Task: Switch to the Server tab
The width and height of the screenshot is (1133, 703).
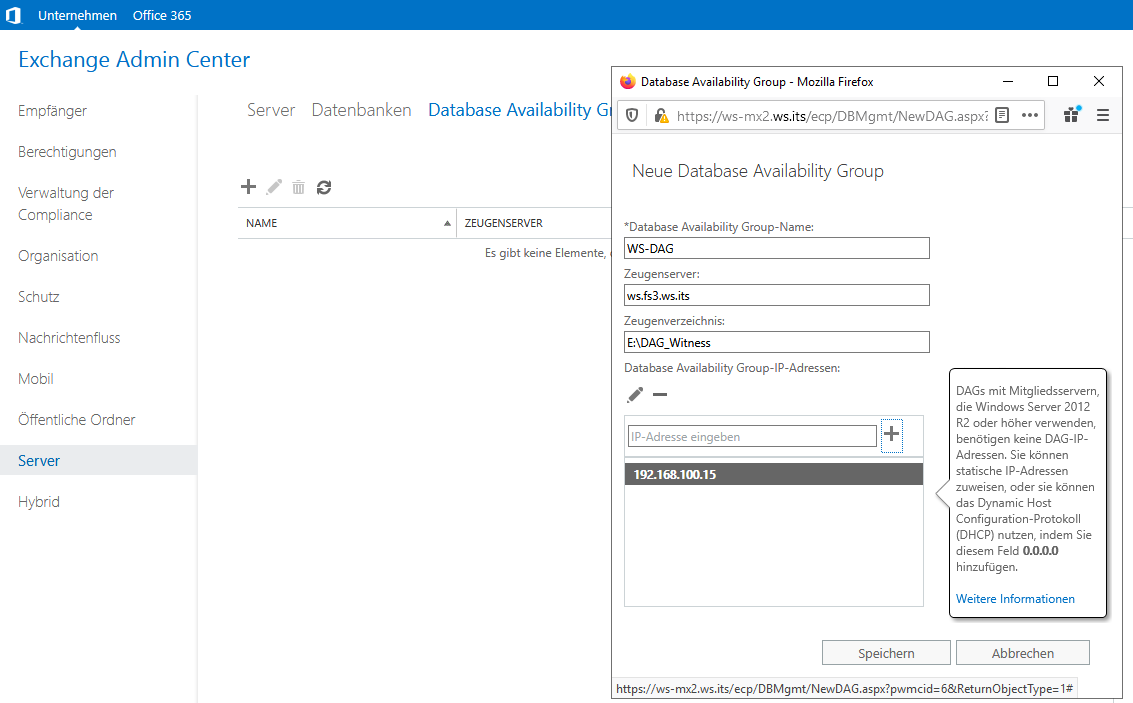Action: (x=271, y=110)
